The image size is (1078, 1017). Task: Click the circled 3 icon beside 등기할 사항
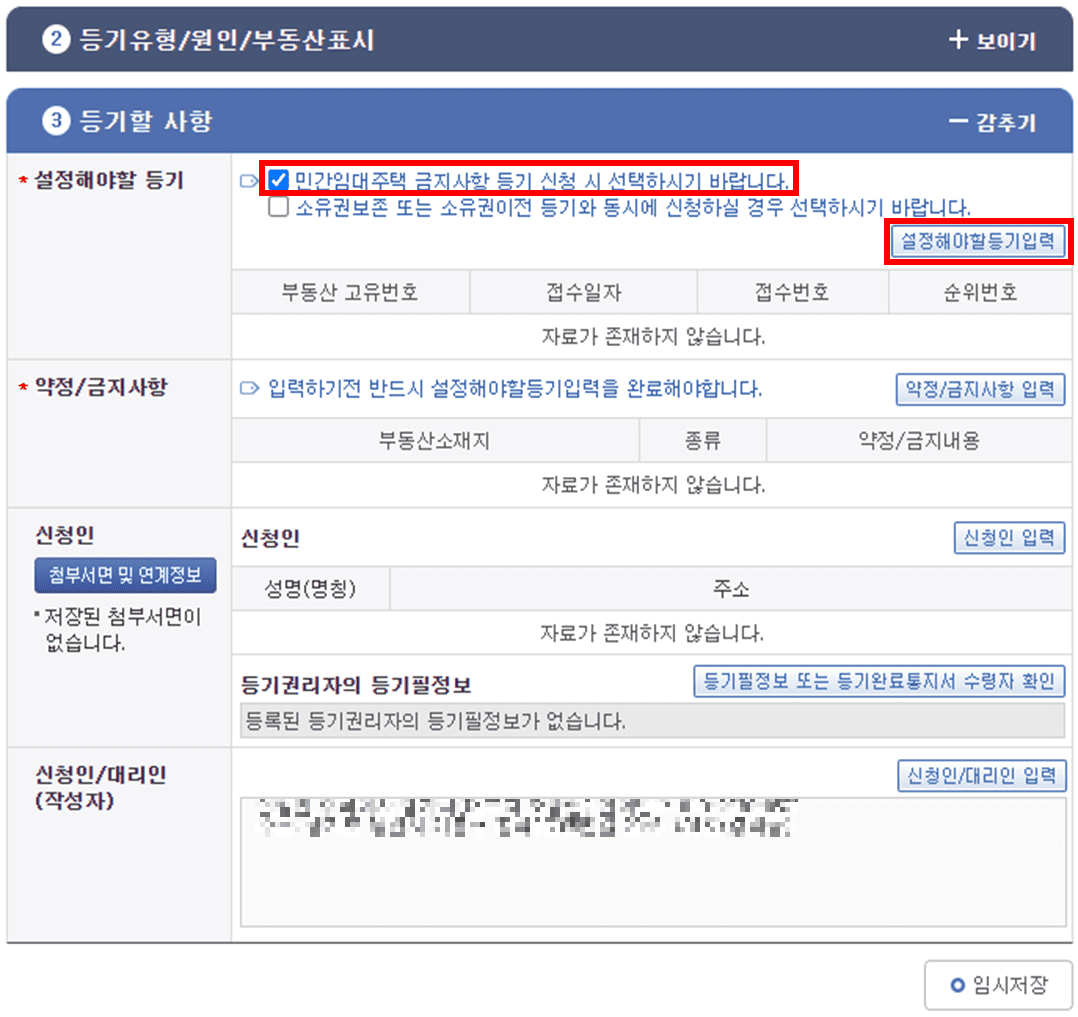[56, 120]
